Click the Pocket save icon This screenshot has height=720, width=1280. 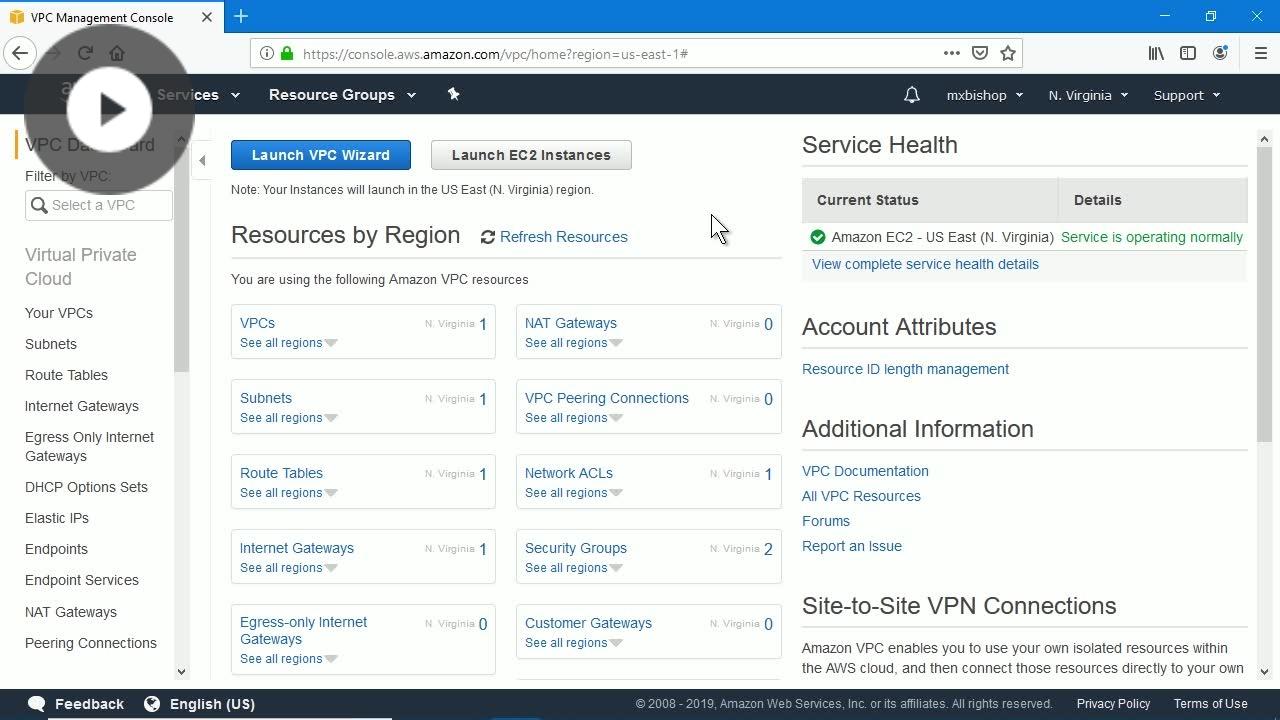(980, 54)
